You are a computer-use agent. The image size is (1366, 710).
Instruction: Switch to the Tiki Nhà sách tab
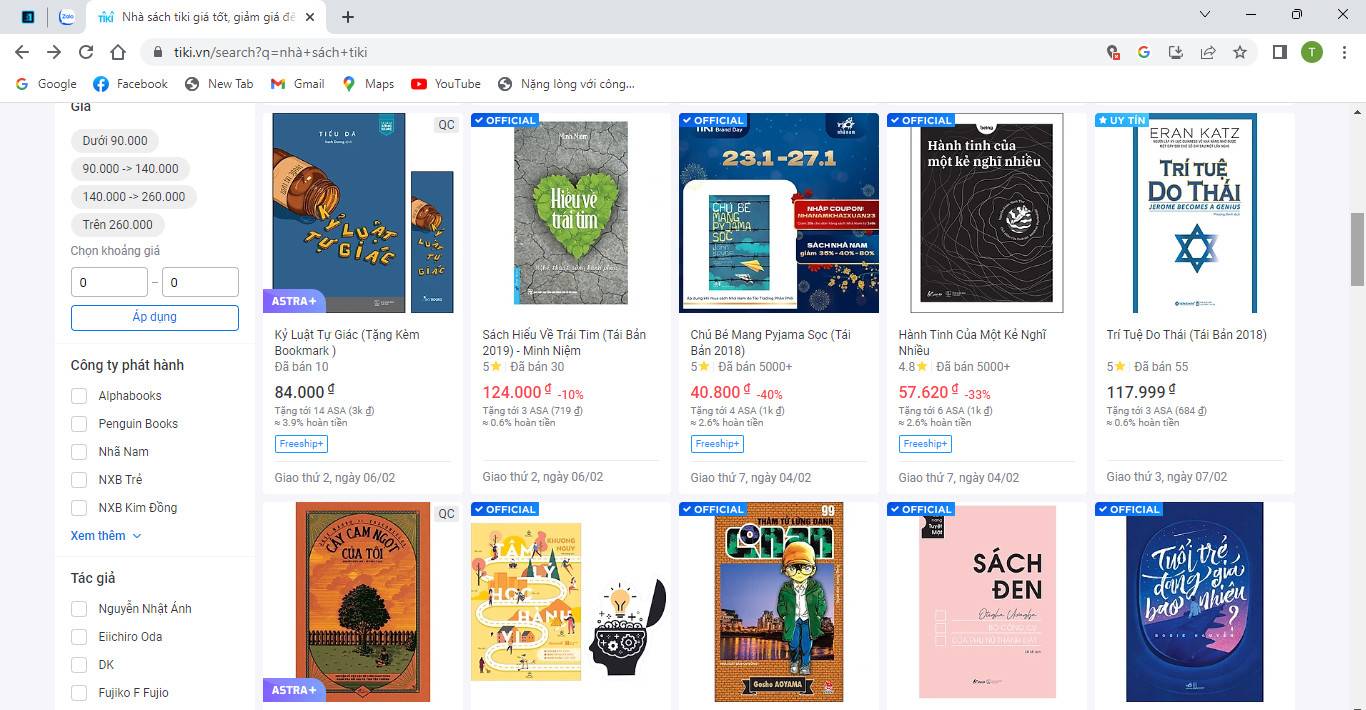205,17
